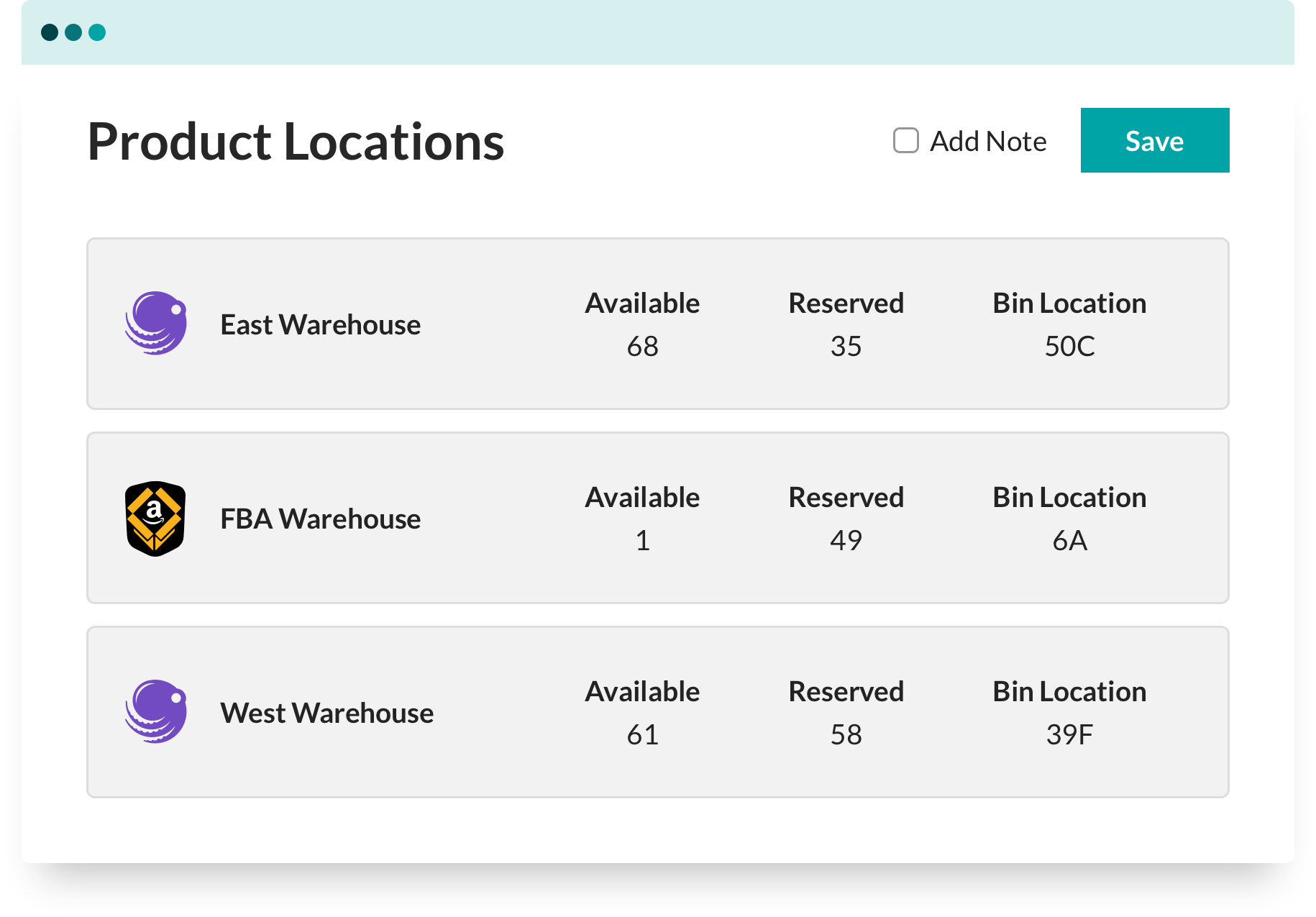
Task: Select the Available column header for FBA
Action: pyautogui.click(x=642, y=497)
